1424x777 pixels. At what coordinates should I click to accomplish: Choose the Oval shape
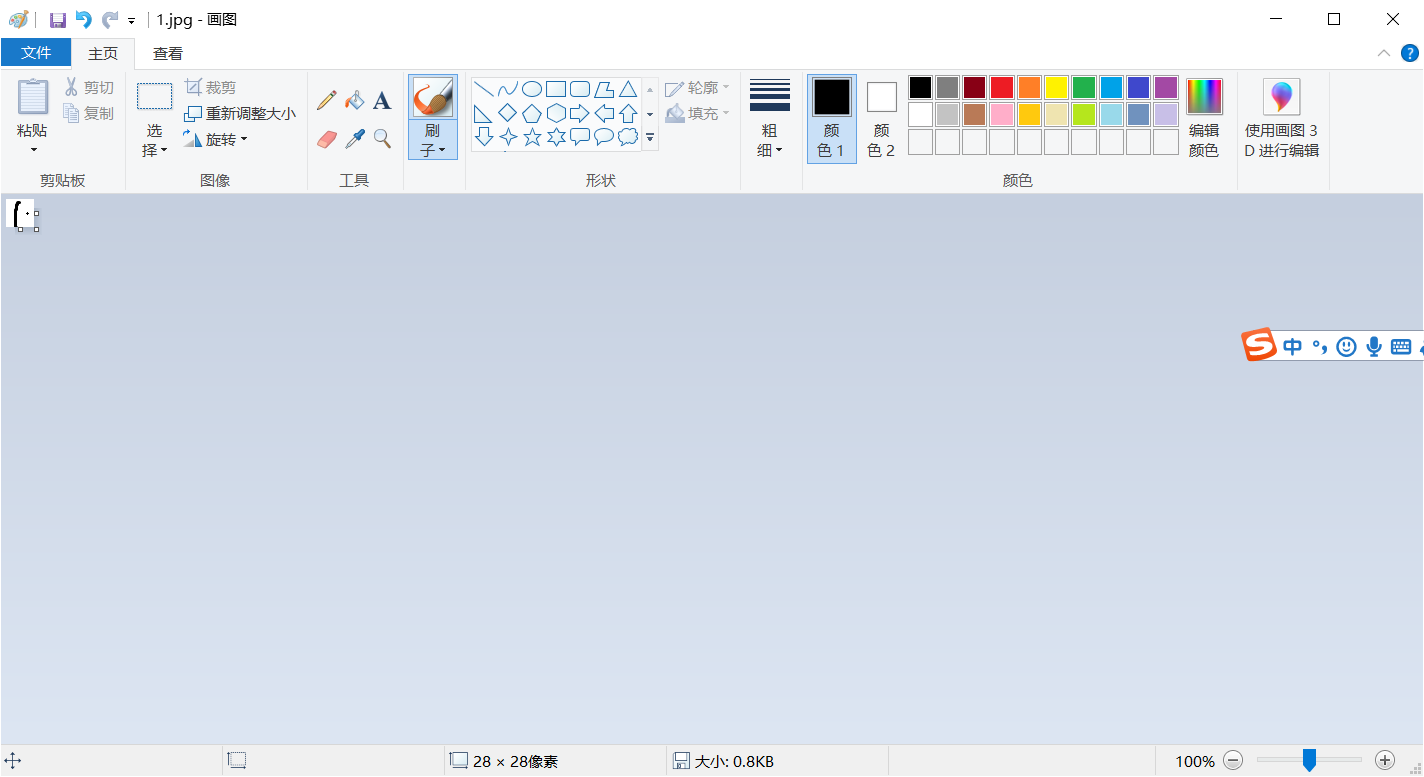click(x=532, y=89)
